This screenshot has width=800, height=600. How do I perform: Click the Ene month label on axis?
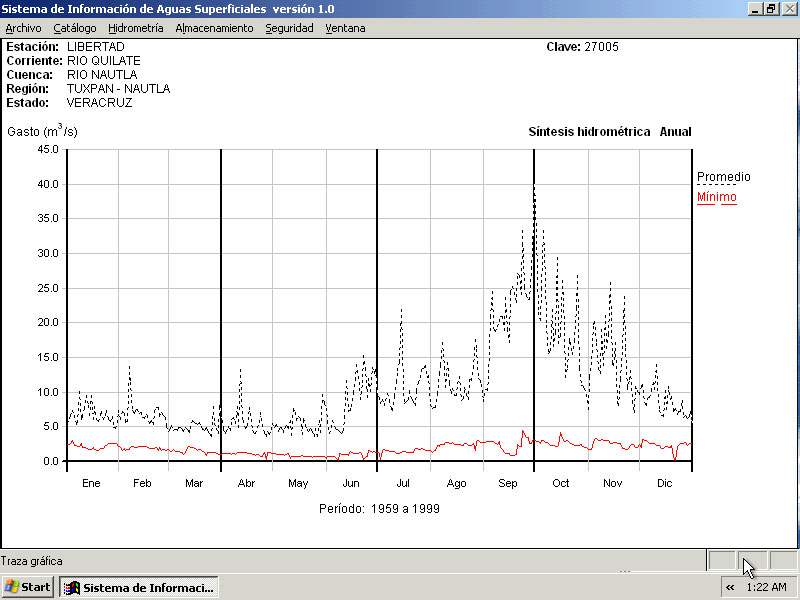coord(91,483)
